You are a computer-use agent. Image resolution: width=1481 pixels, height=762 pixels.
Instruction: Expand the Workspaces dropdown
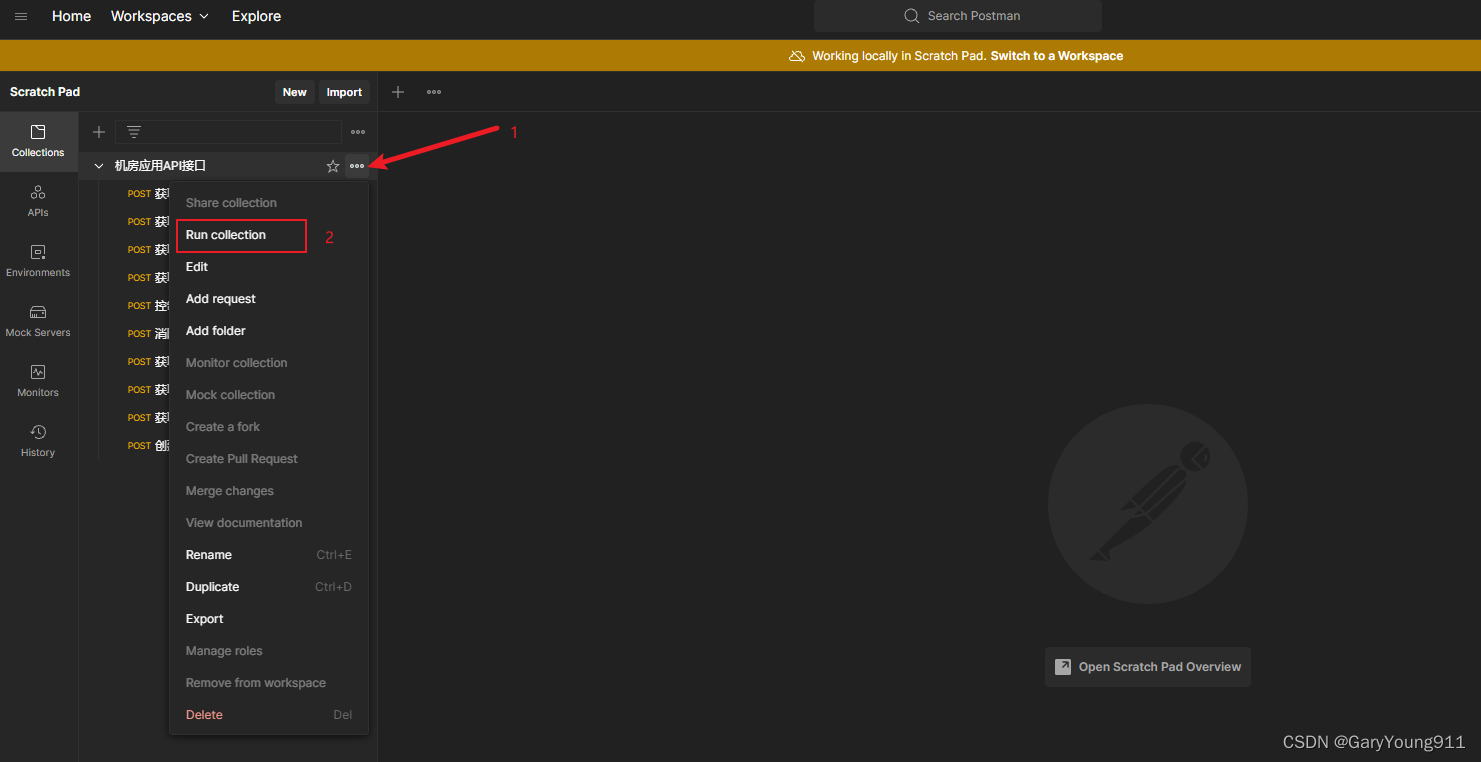tap(160, 16)
